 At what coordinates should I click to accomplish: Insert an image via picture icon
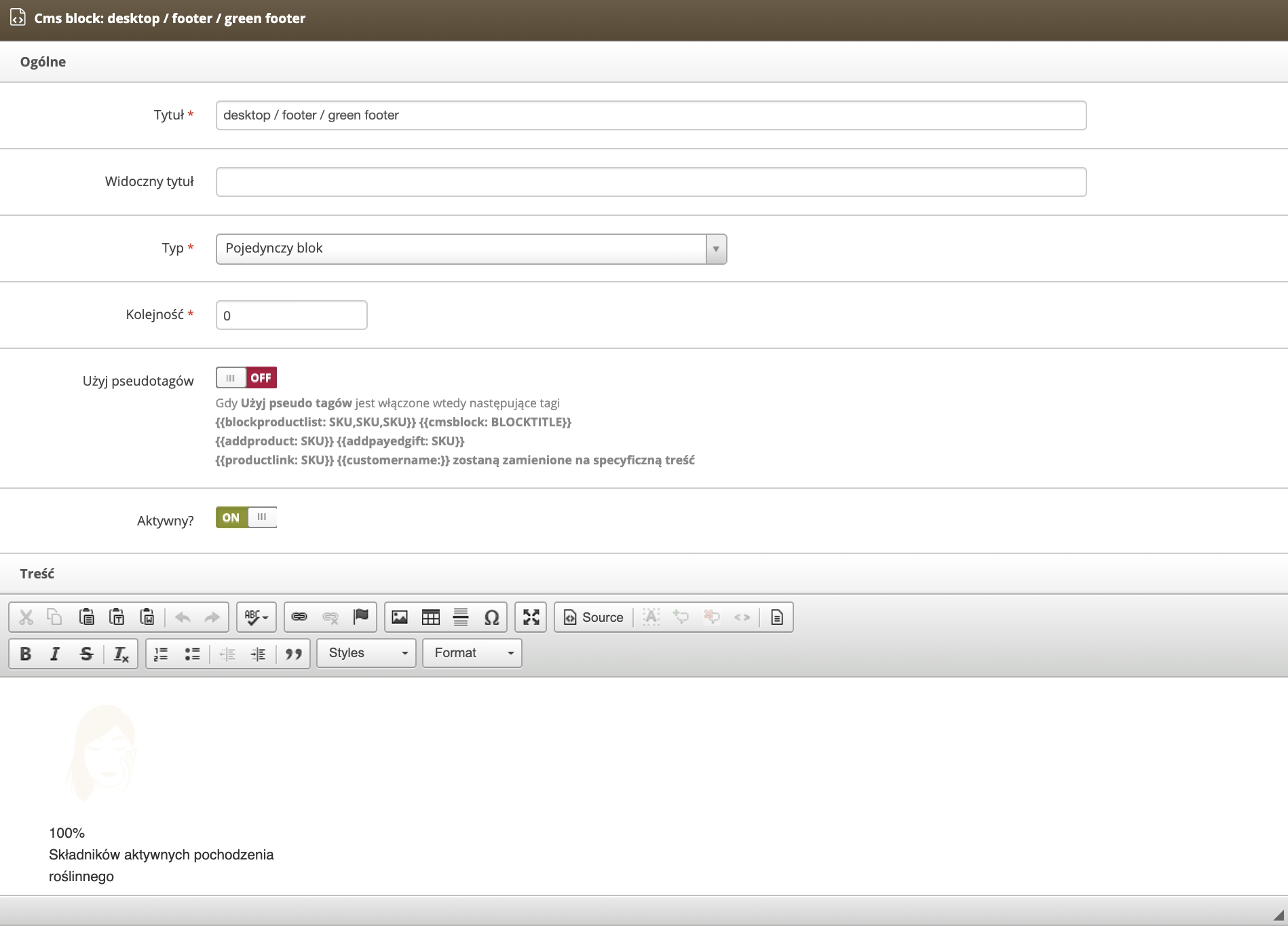[400, 617]
